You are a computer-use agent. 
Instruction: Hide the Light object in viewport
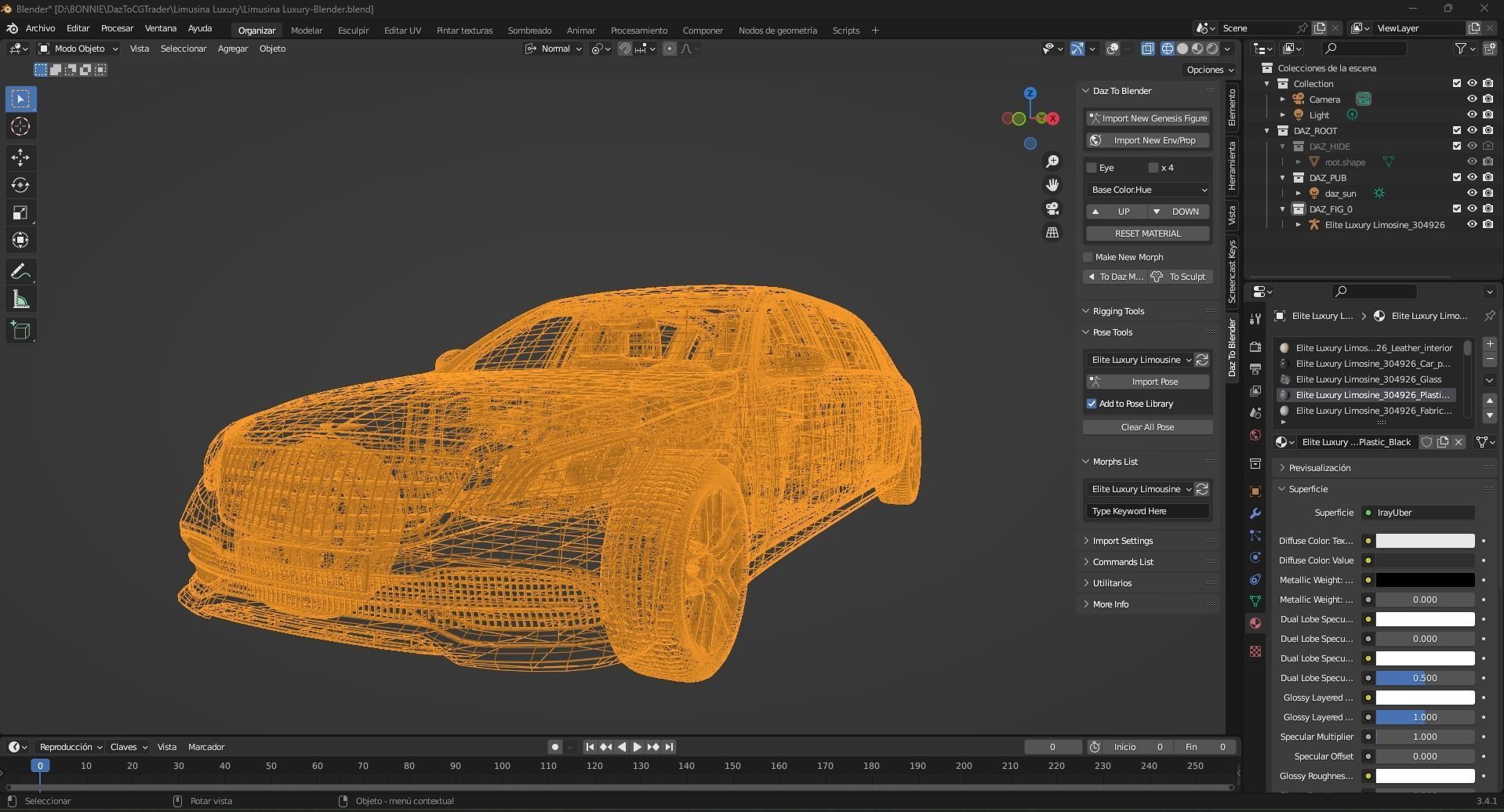pyautogui.click(x=1472, y=115)
